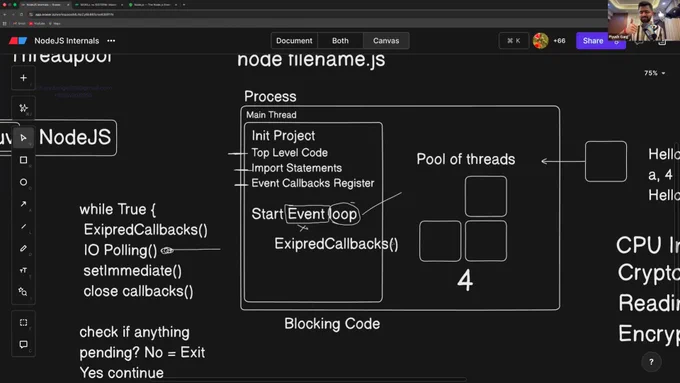This screenshot has height=383, width=680.
Task: Click the 'Pool of threads' label
Action: click(466, 159)
